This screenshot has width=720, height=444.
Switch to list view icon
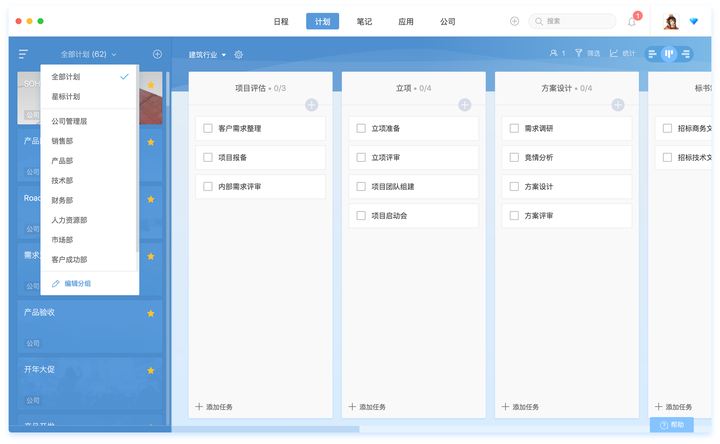[652, 54]
